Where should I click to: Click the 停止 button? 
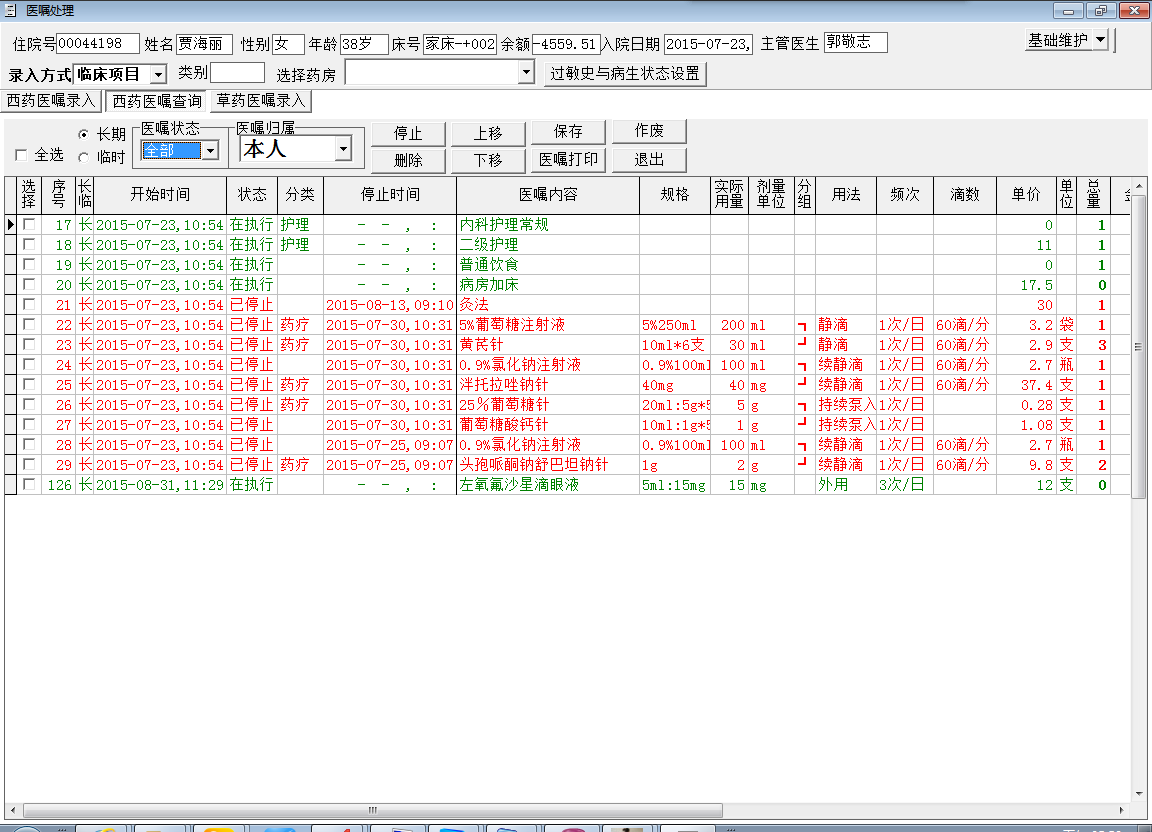(408, 133)
